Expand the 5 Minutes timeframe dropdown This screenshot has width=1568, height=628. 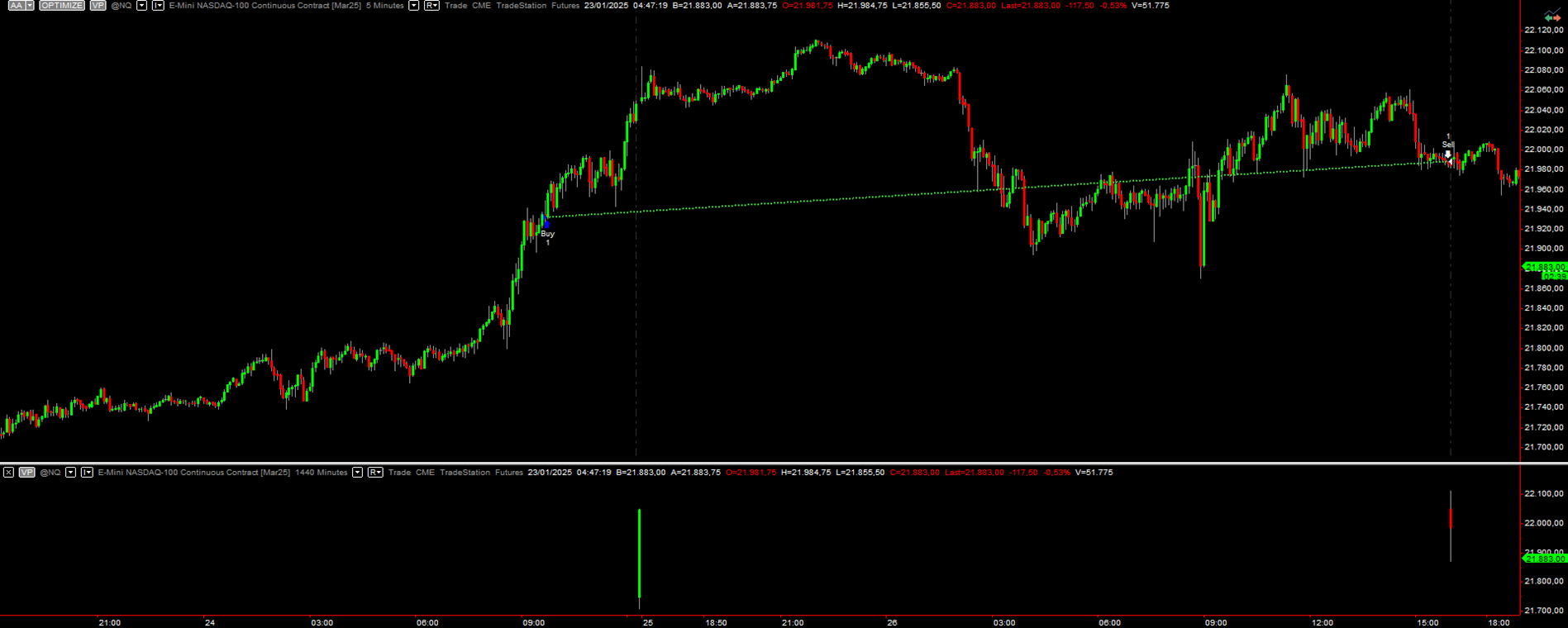[414, 6]
